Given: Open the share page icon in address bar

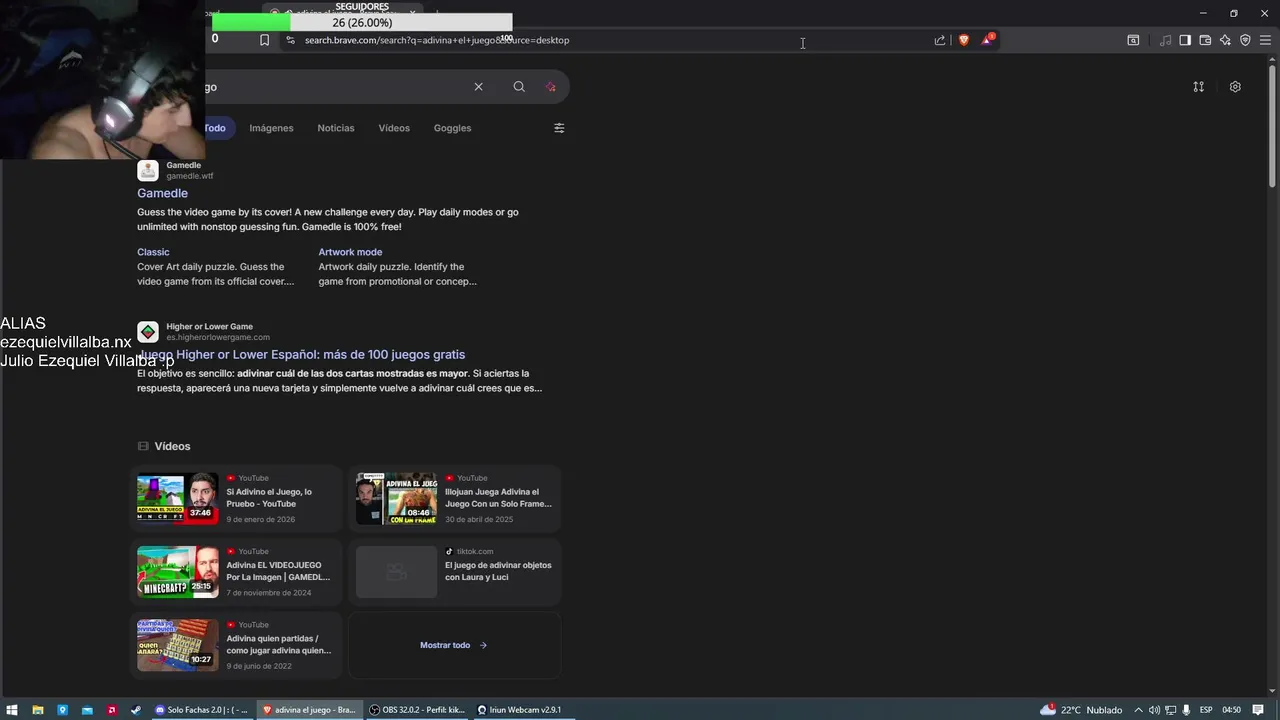Looking at the screenshot, I should 940,40.
